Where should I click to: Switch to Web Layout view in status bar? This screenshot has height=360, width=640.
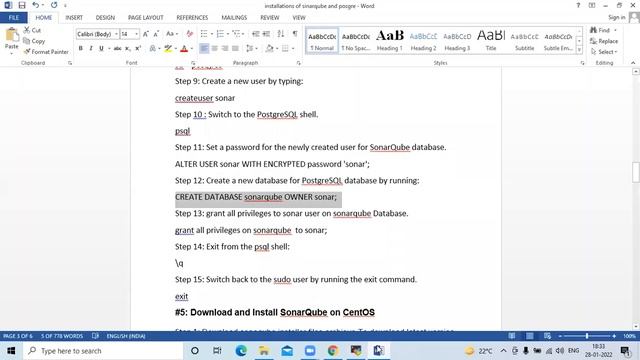pos(547,336)
